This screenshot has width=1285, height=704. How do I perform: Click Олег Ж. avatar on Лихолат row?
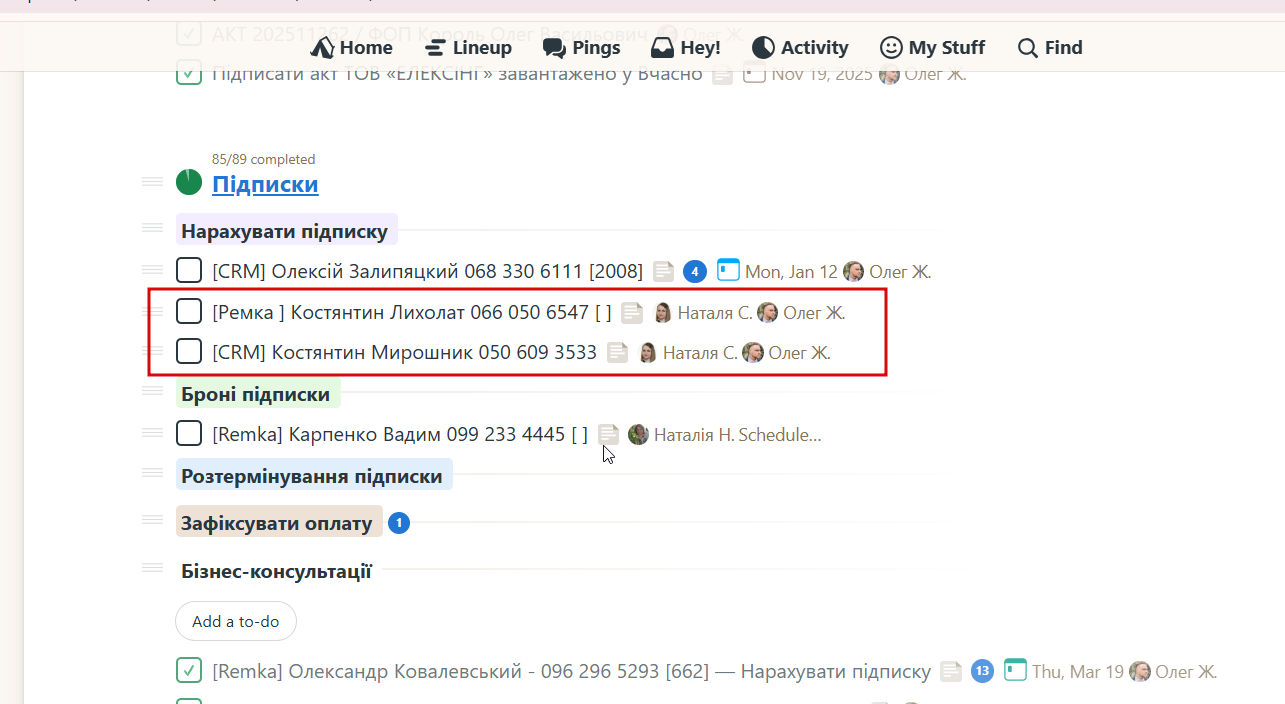click(x=768, y=312)
